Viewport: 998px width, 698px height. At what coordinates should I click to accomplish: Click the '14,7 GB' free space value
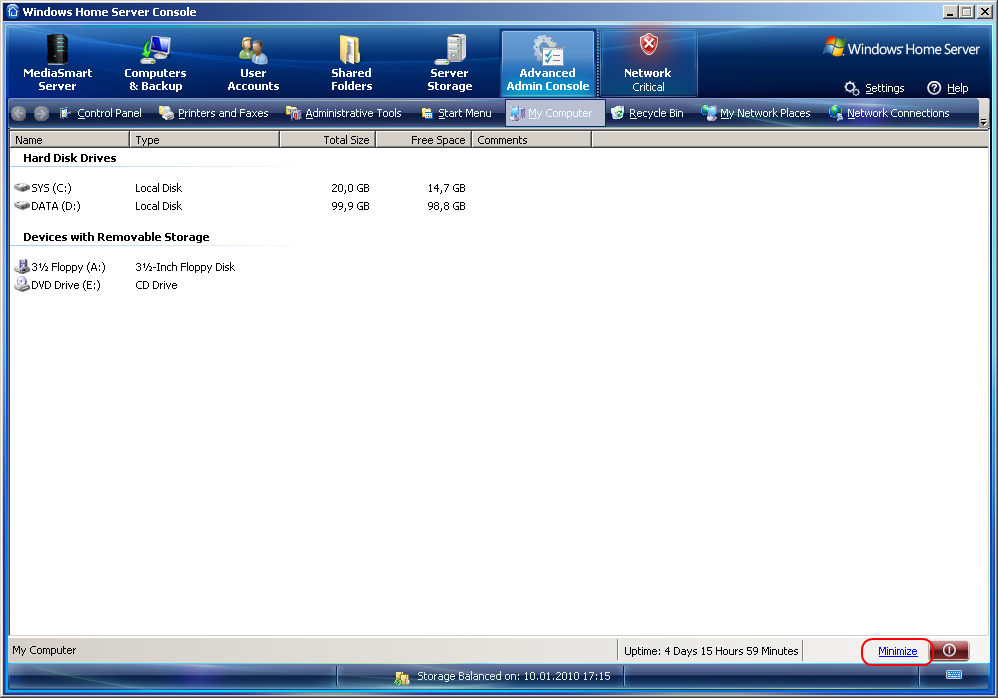(446, 188)
